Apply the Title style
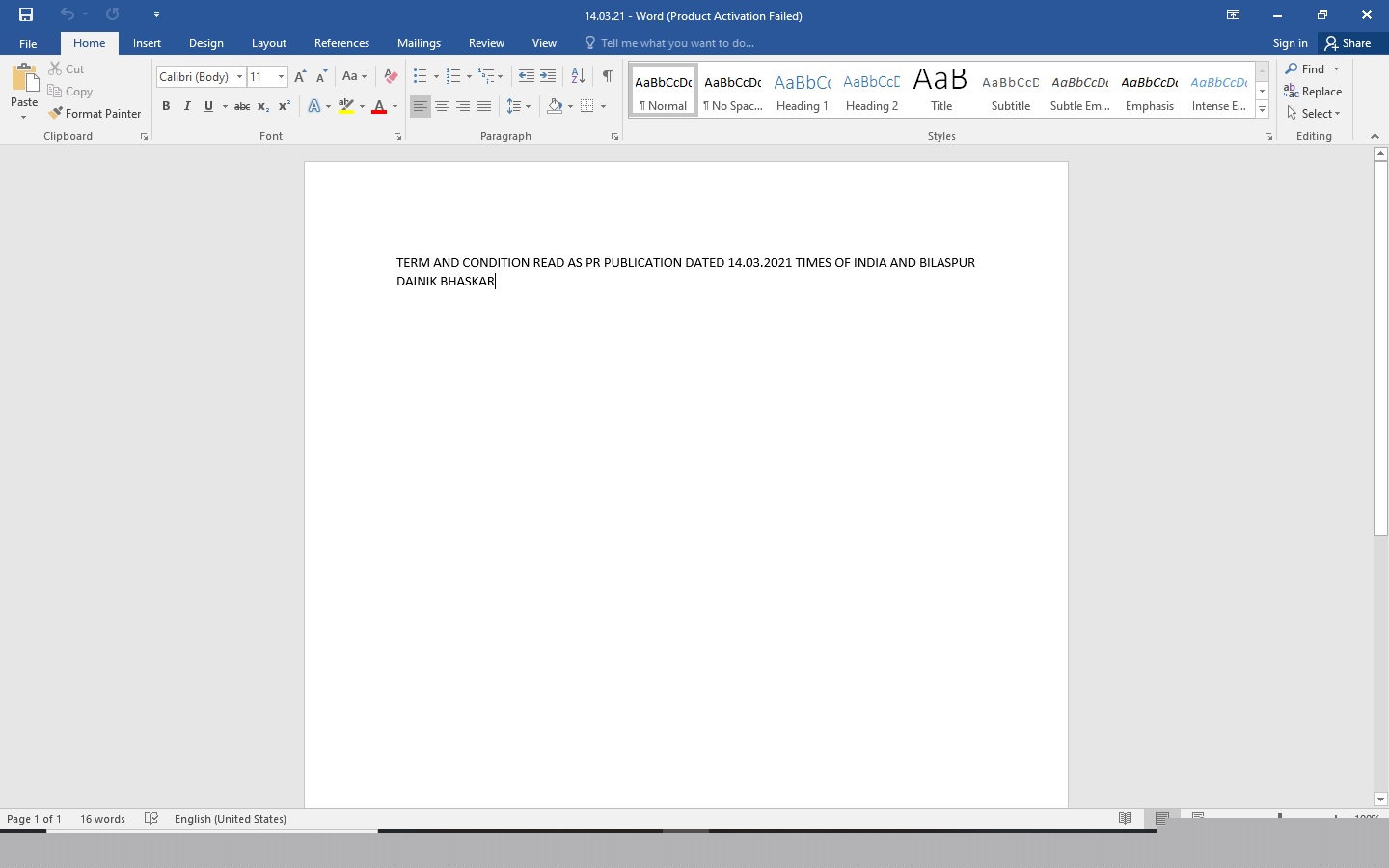The height and width of the screenshot is (868, 1389). pyautogui.click(x=941, y=91)
